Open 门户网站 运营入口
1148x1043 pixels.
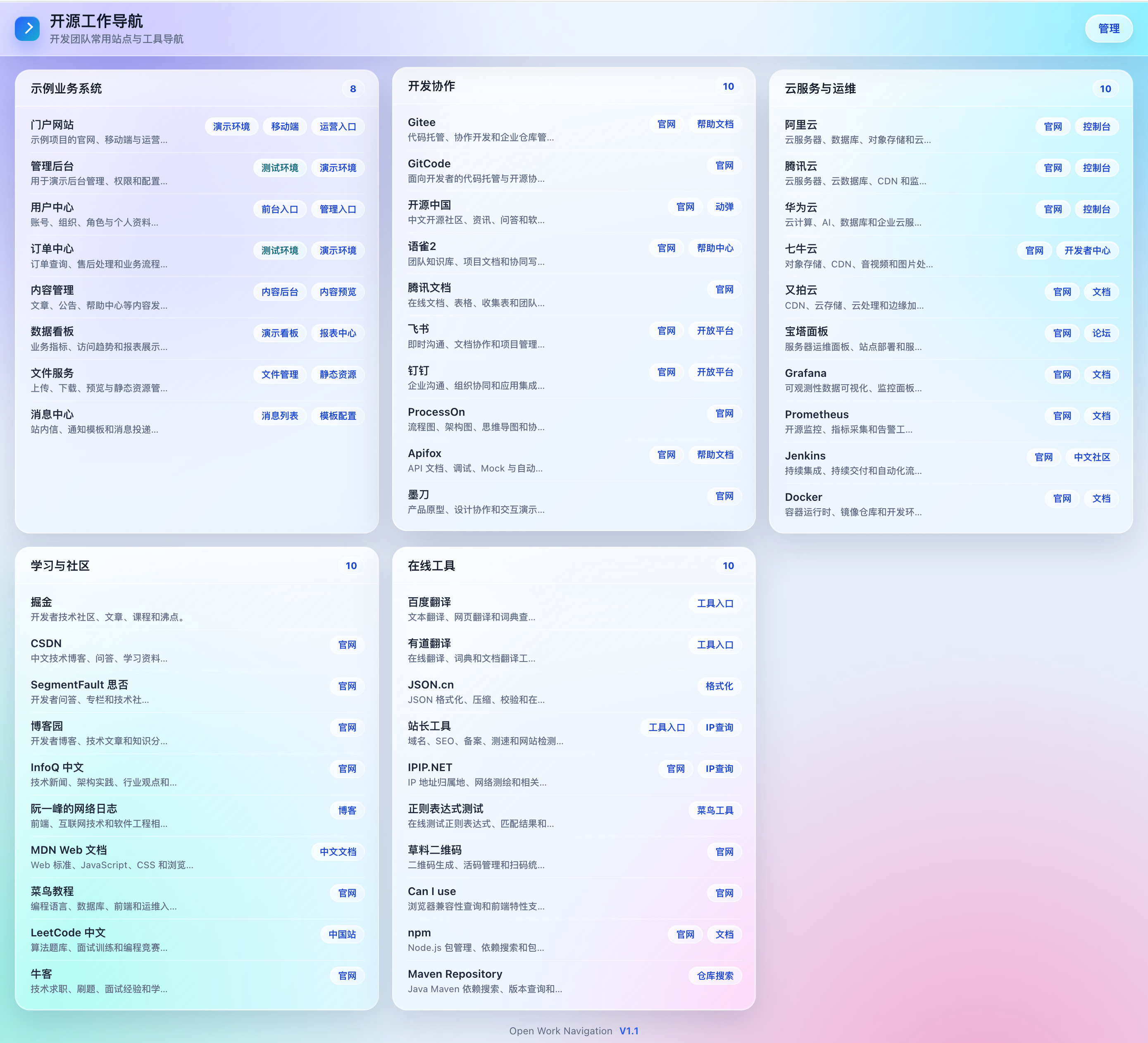[338, 126]
